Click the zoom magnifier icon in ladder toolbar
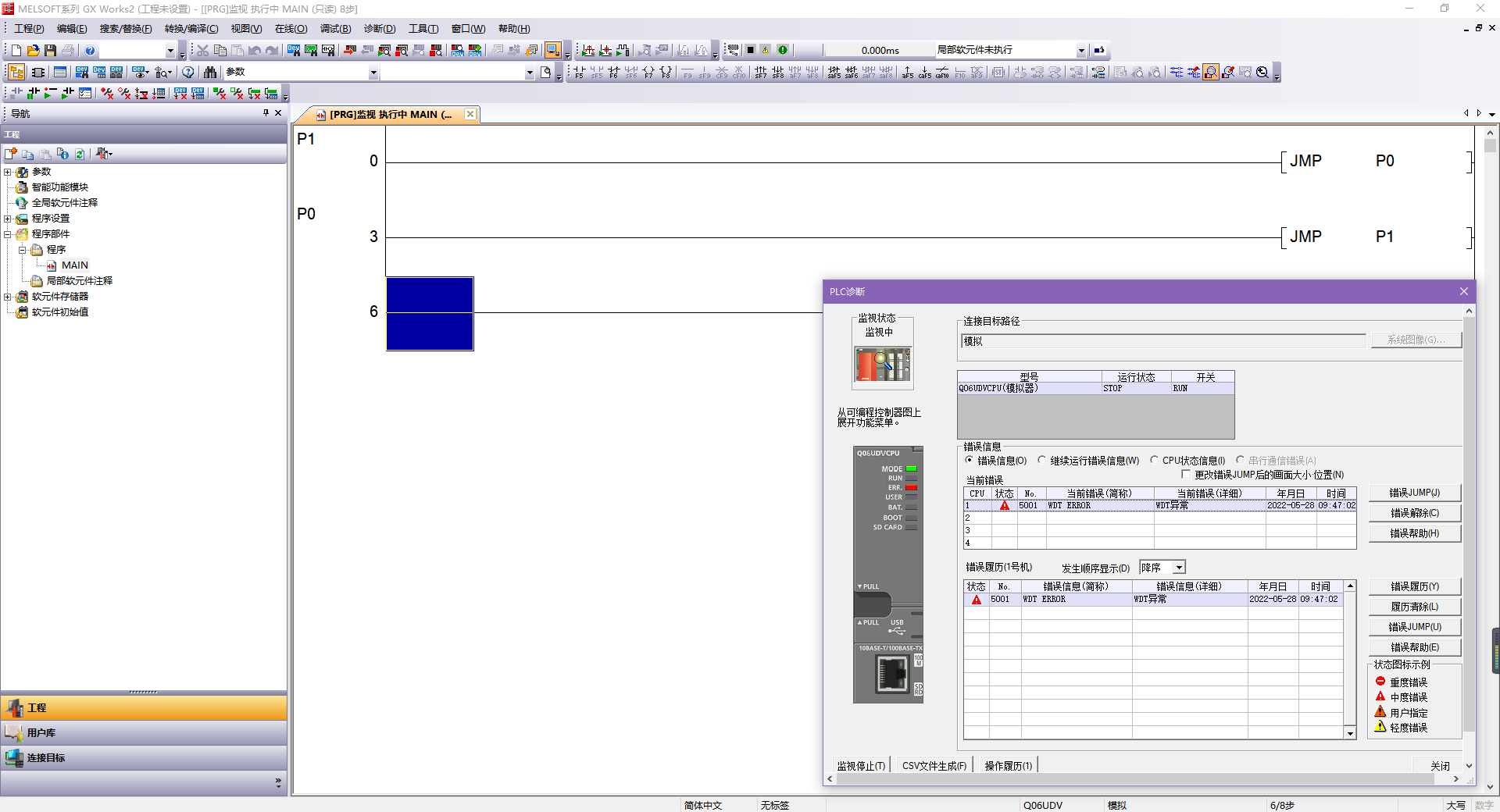This screenshot has width=1500, height=812. [1262, 73]
